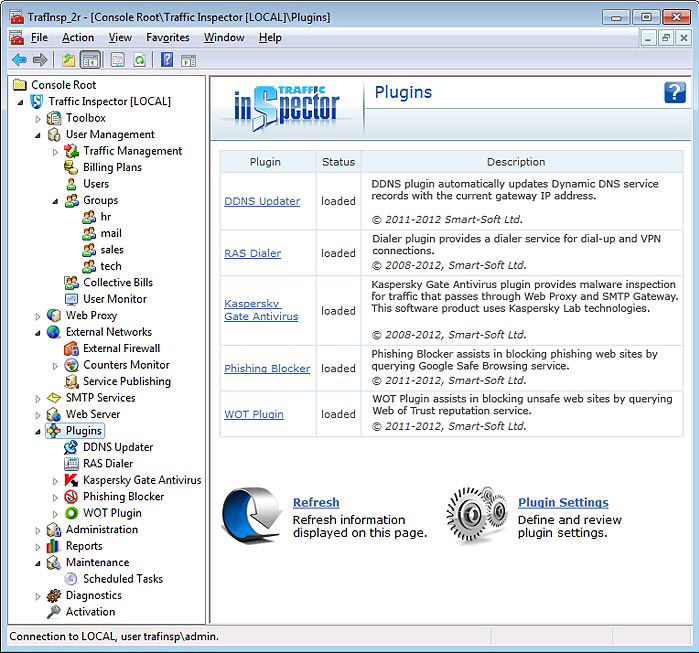Open the RAS Dialer plugin link
699x653 pixels.
pyautogui.click(x=252, y=253)
